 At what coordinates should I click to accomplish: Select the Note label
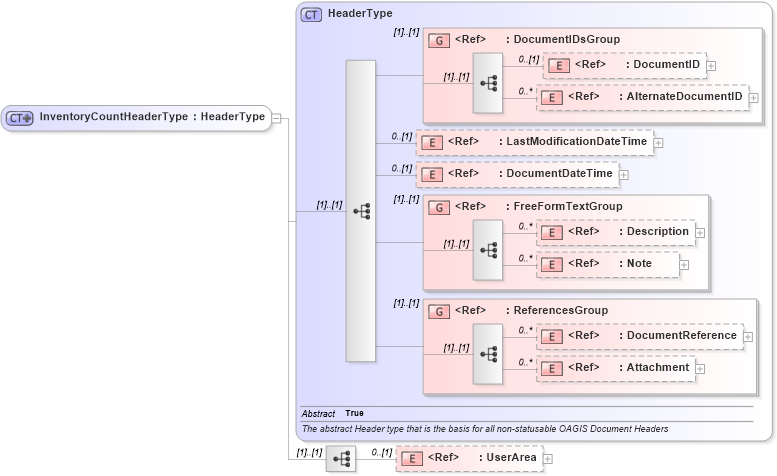pyautogui.click(x=639, y=264)
